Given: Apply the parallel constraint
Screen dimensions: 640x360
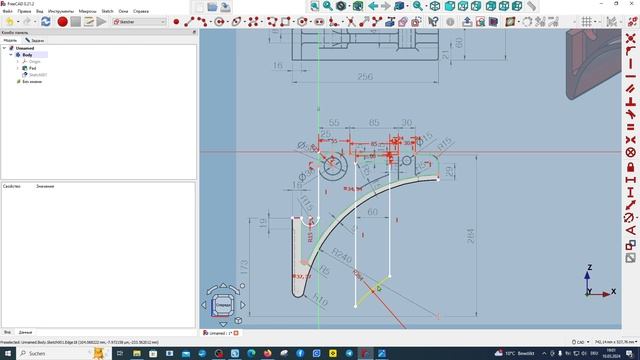Looking at the screenshot, I should tap(631, 89).
